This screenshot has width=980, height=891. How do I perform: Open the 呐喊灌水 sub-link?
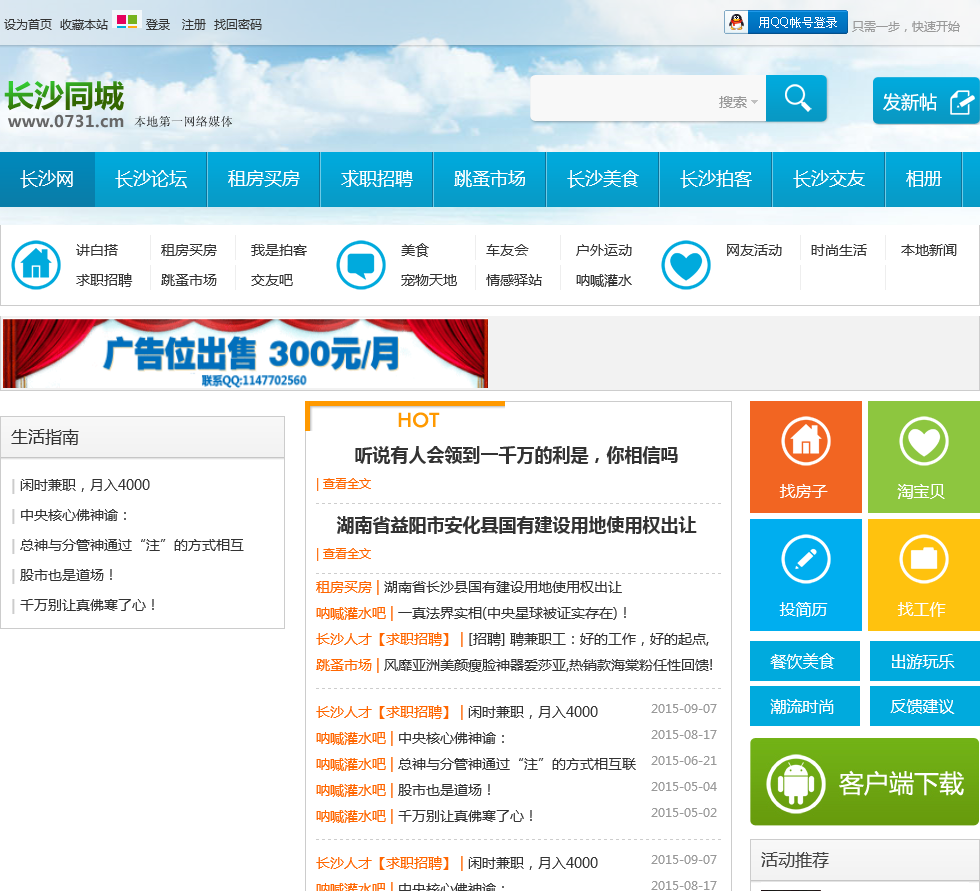604,280
